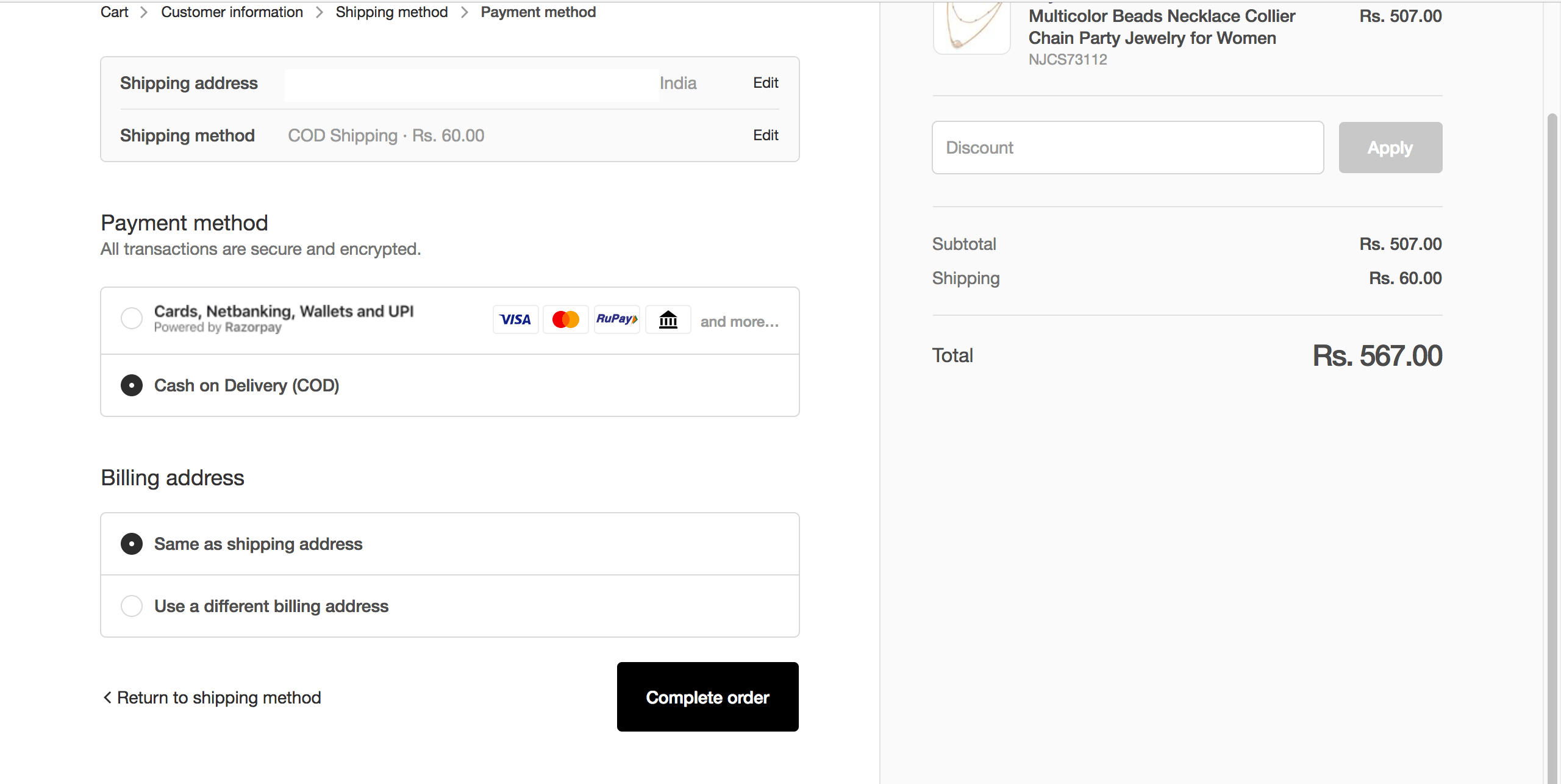Click inside the Discount field

[x=1127, y=147]
